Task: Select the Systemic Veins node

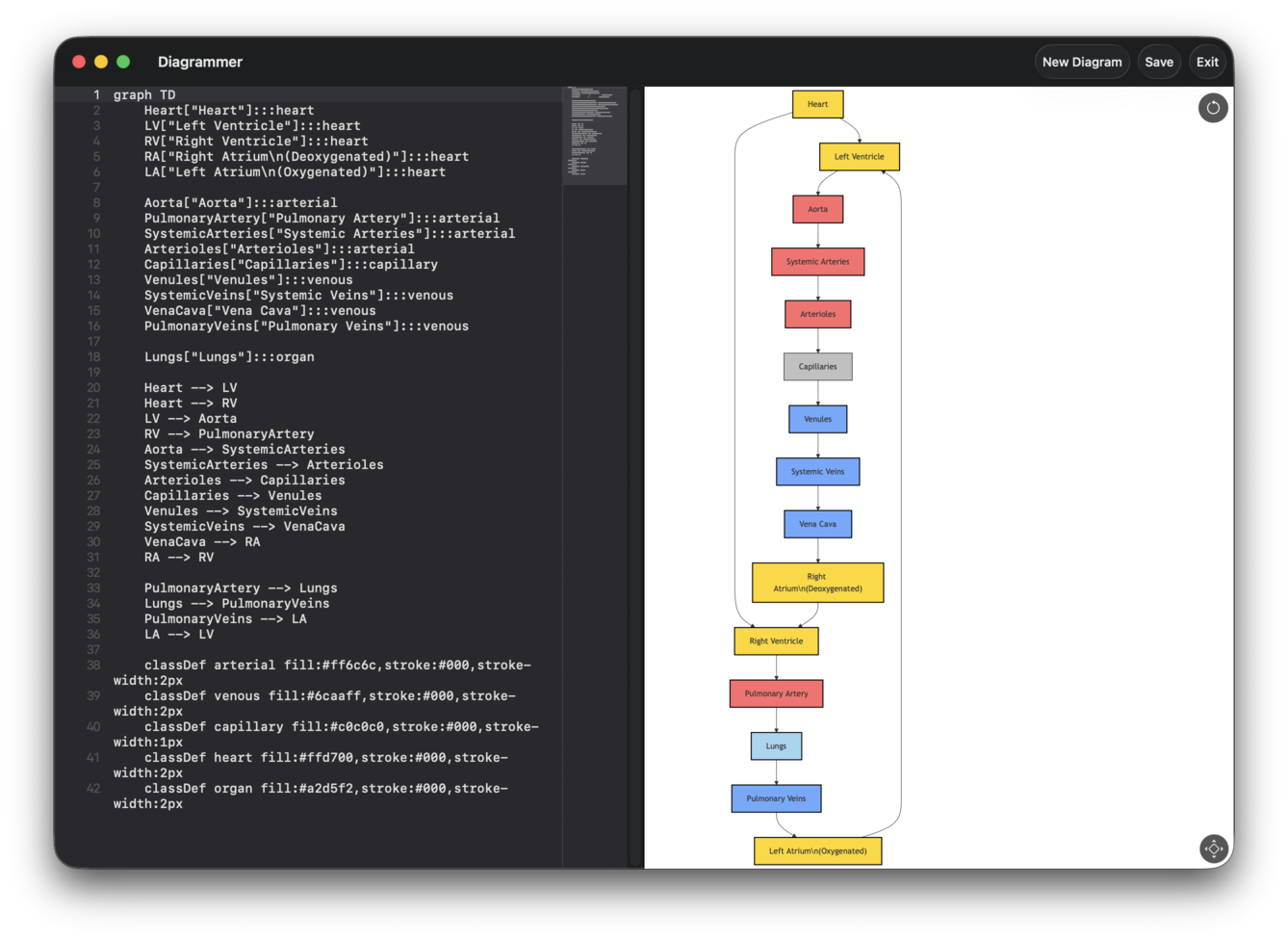Action: pyautogui.click(x=817, y=471)
